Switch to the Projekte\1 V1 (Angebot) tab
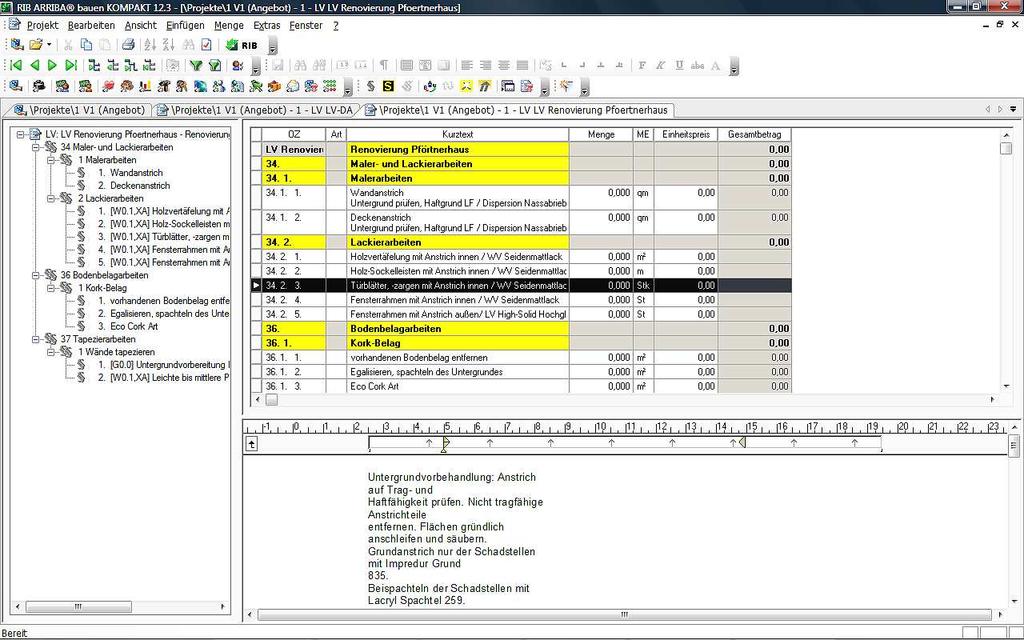The height and width of the screenshot is (640, 1024). pyautogui.click(x=80, y=110)
